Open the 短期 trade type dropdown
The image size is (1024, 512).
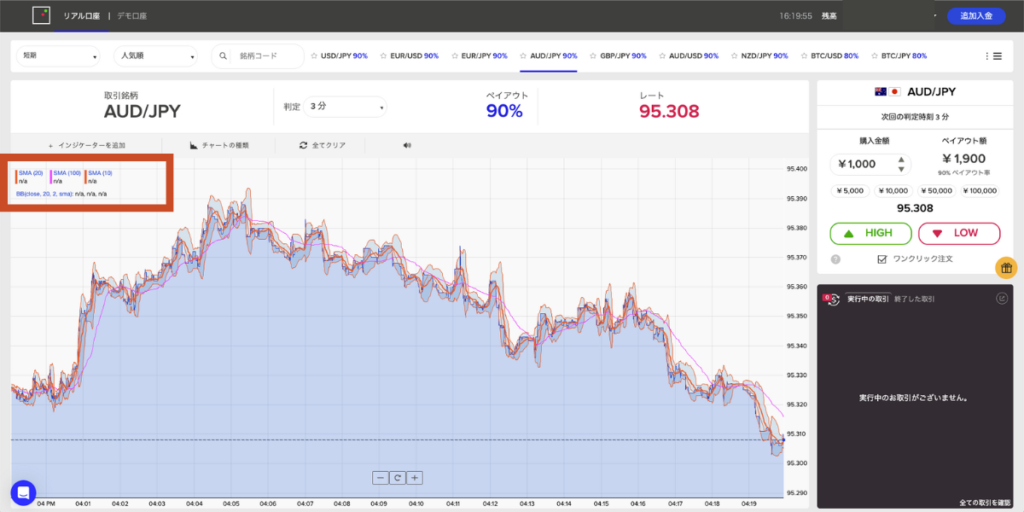pyautogui.click(x=58, y=56)
